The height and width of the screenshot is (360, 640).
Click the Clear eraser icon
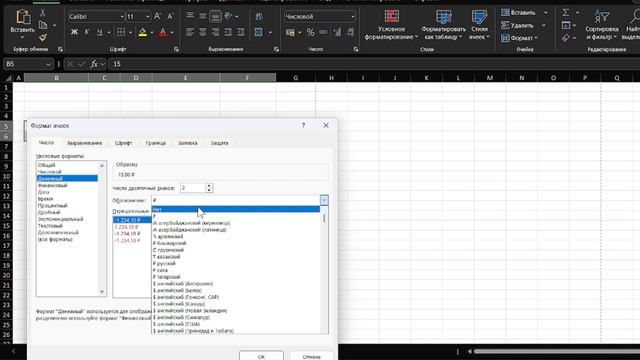(x=566, y=38)
